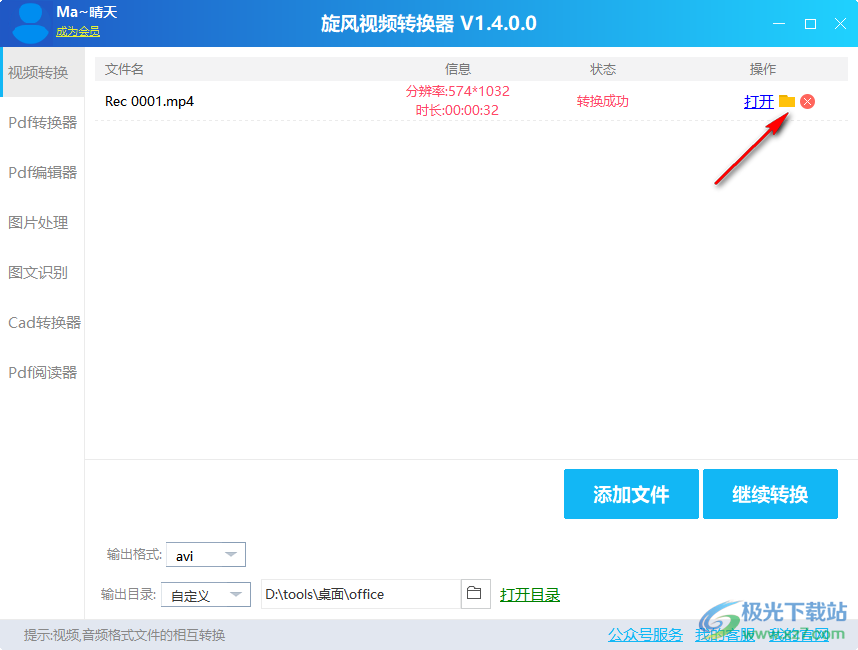The height and width of the screenshot is (650, 858).
Task: Click the 成为会员 membership link
Action: click(76, 32)
